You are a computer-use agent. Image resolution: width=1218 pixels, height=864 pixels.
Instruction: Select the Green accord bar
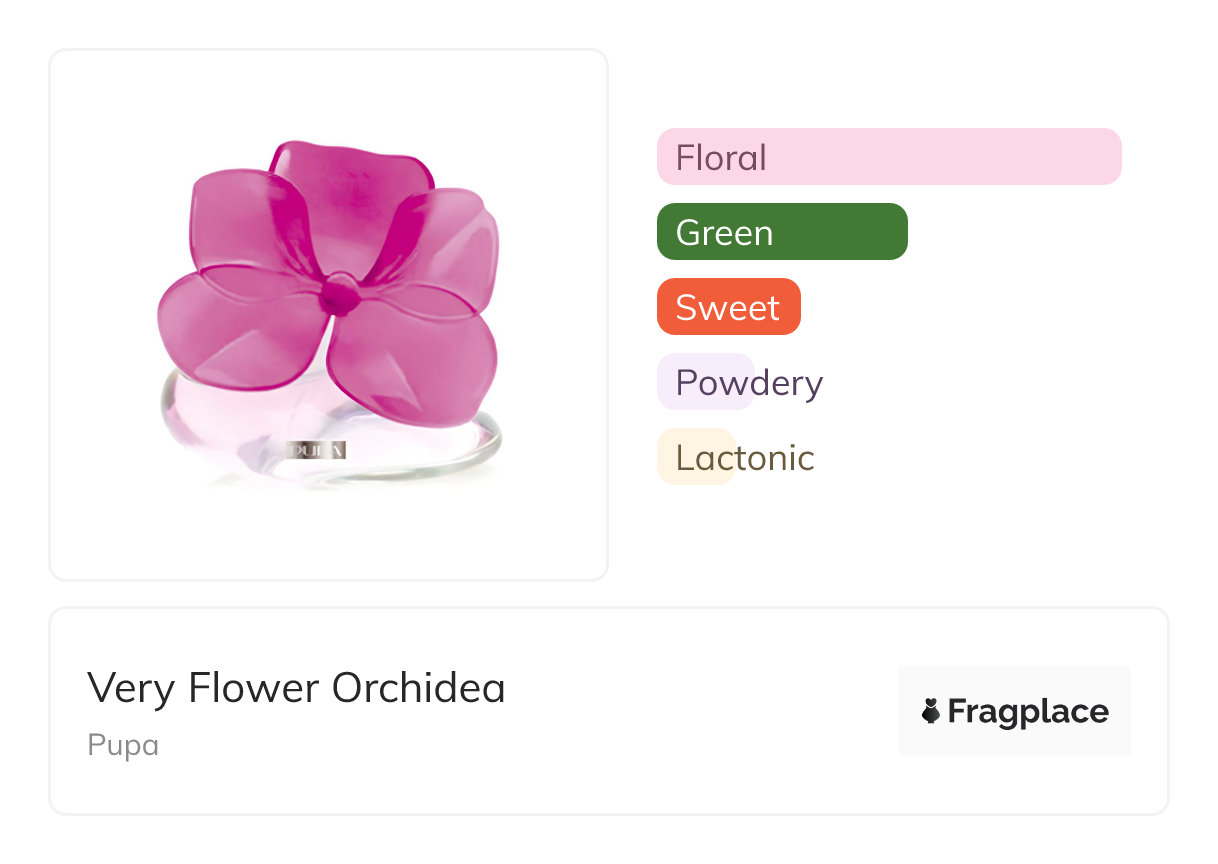coord(781,232)
